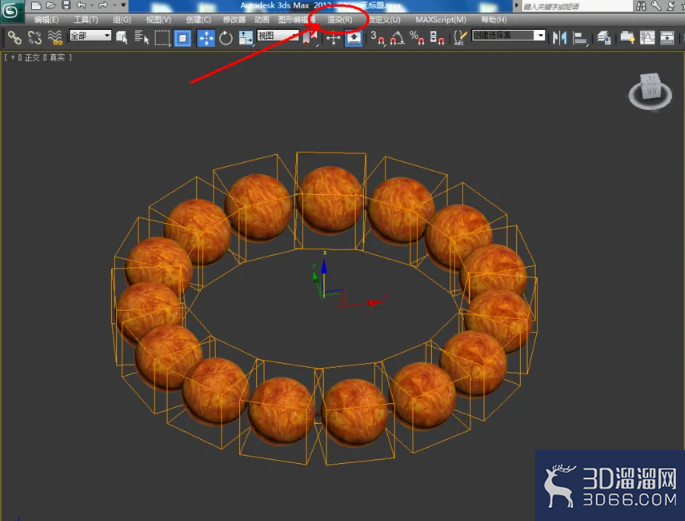
Task: Open named selection sets dropdown
Action: (x=509, y=35)
